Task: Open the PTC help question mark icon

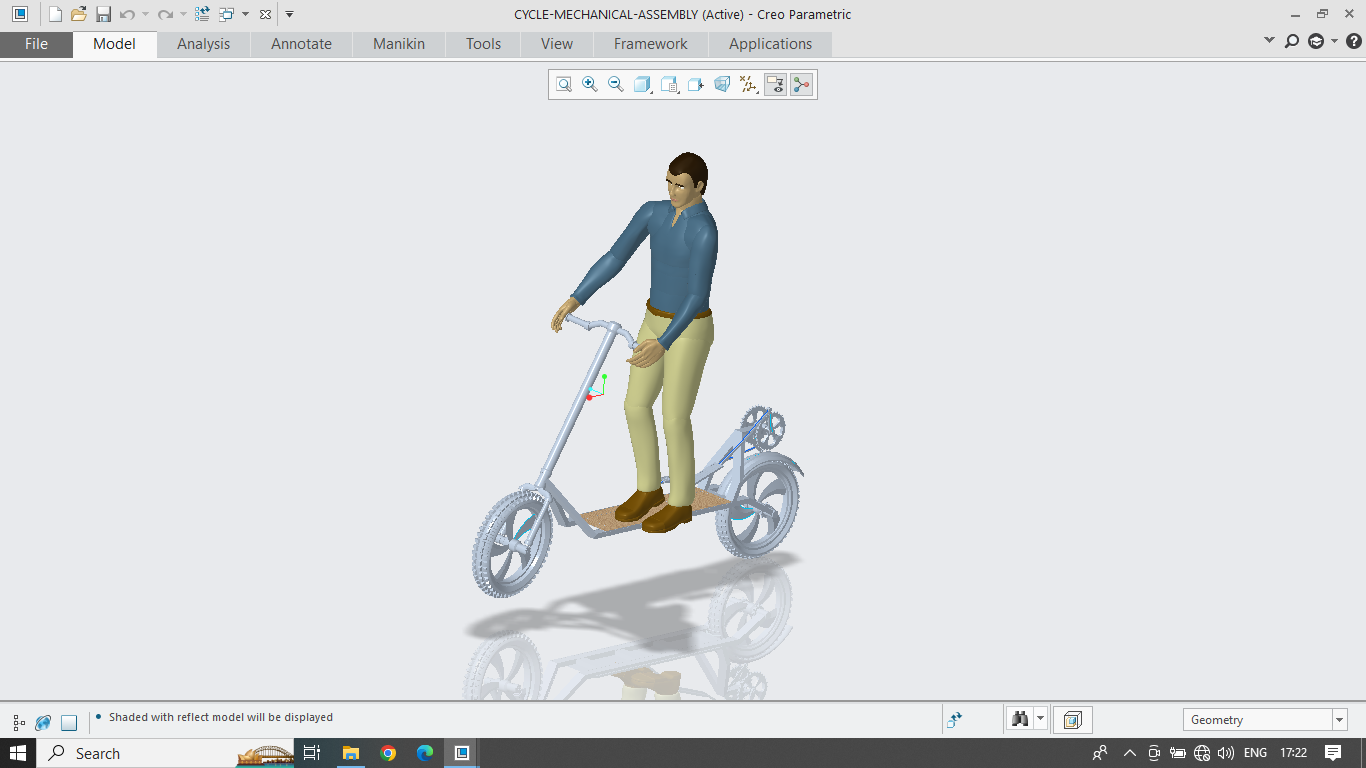Action: pyautogui.click(x=1354, y=41)
